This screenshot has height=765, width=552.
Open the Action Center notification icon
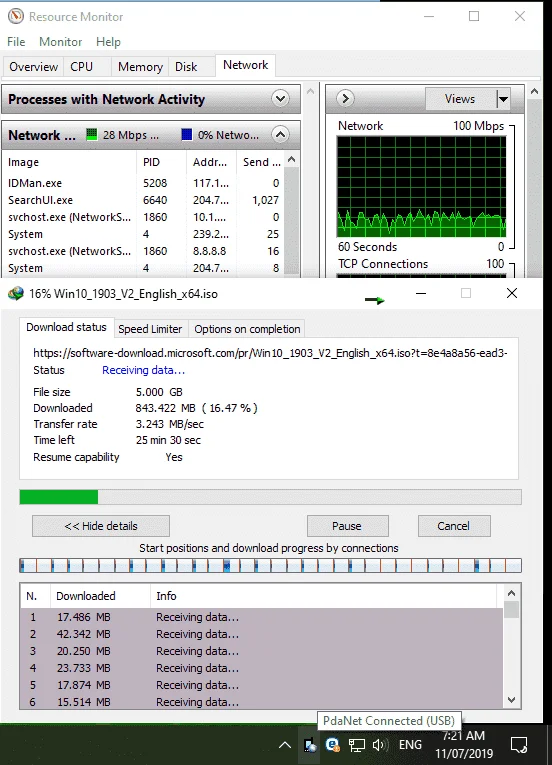[519, 745]
